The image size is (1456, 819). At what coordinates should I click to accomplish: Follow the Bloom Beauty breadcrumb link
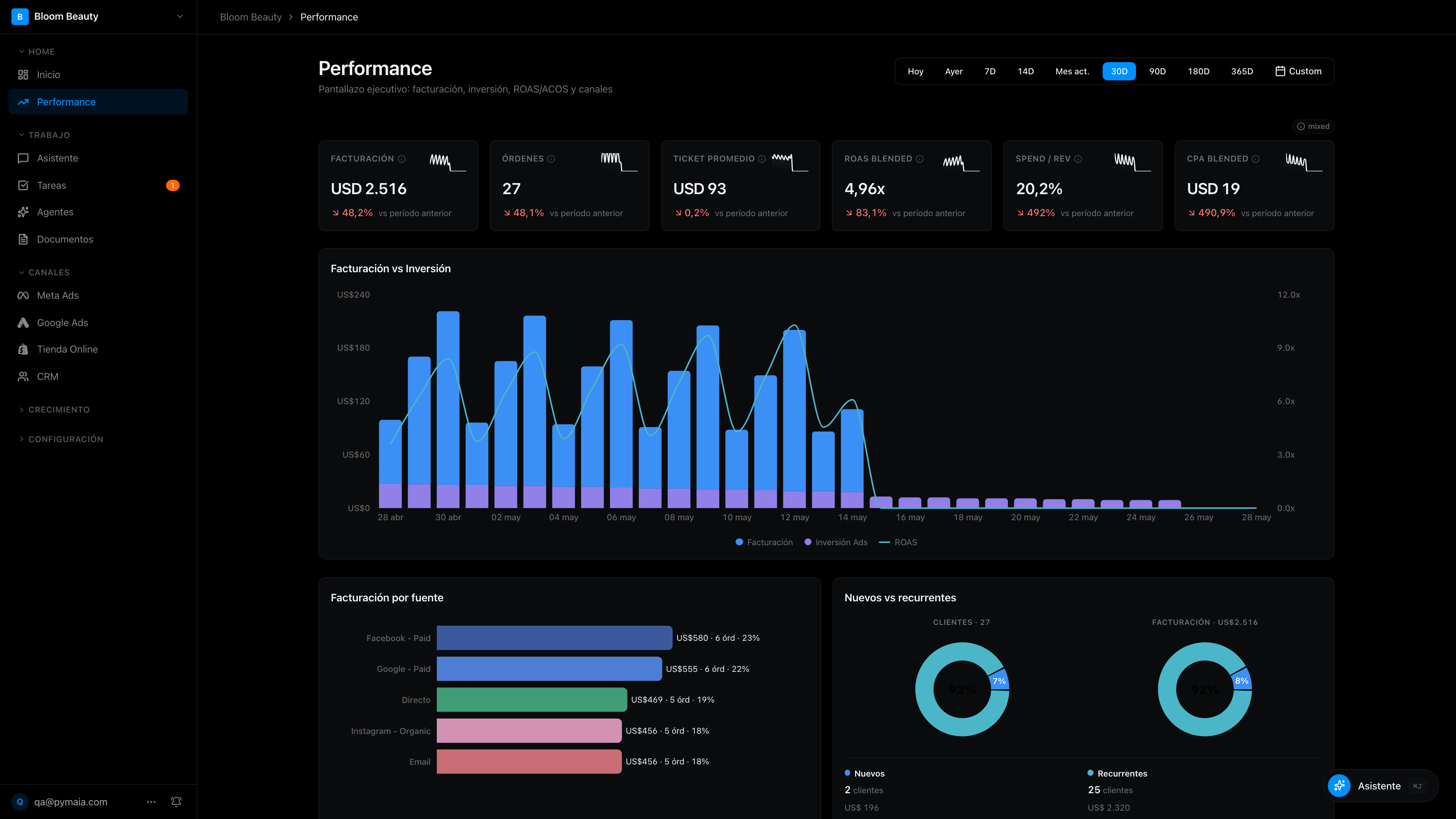point(250,17)
